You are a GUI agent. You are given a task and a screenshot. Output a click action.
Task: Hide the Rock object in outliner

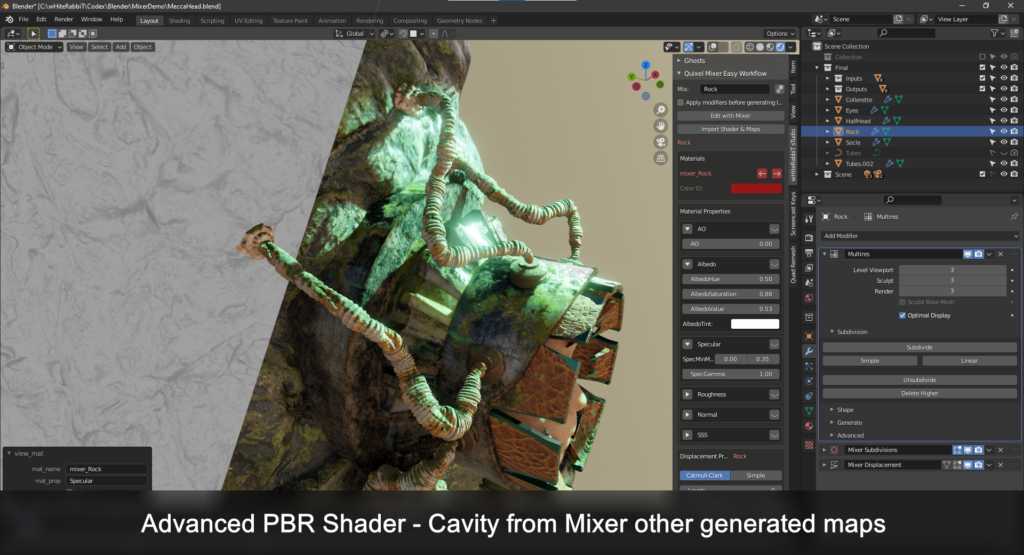coord(1004,131)
